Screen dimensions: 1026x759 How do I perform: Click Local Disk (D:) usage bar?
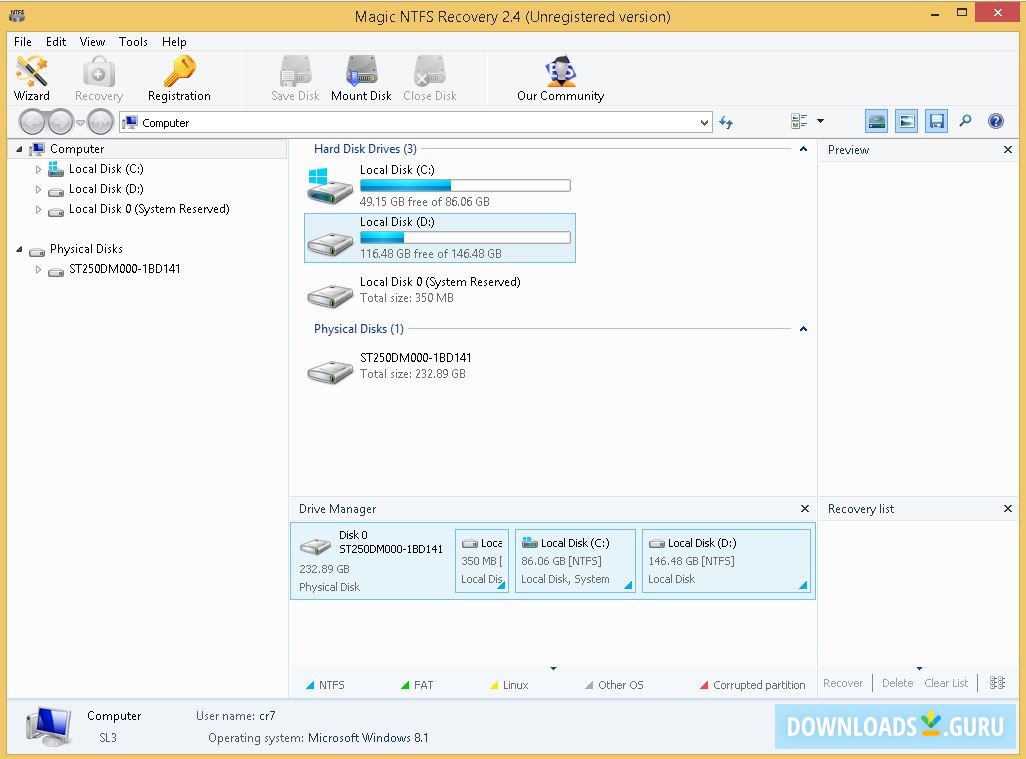coord(465,238)
